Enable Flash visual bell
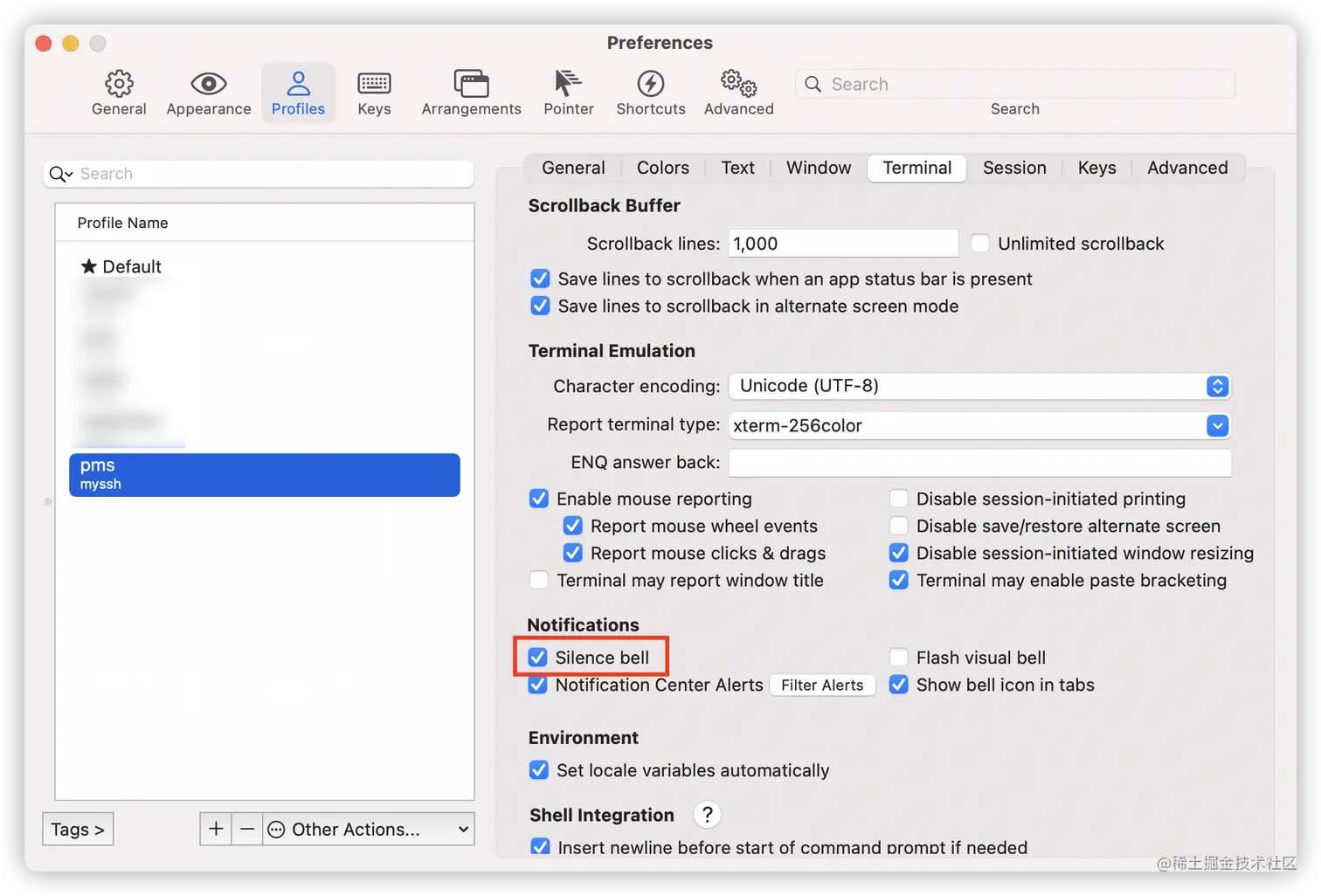1321x896 pixels. (x=898, y=658)
